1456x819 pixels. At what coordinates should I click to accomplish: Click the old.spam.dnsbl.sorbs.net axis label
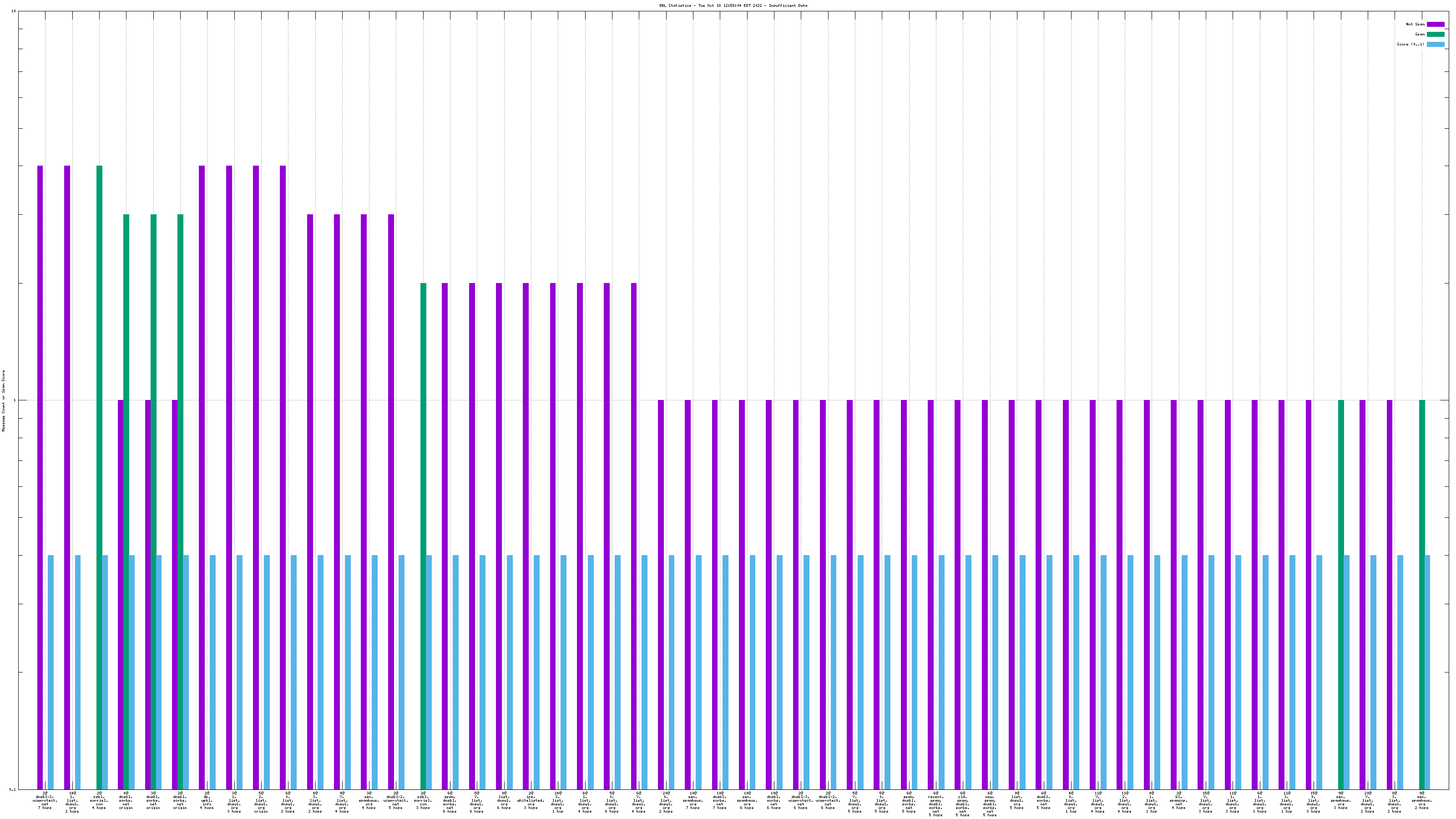[963, 804]
